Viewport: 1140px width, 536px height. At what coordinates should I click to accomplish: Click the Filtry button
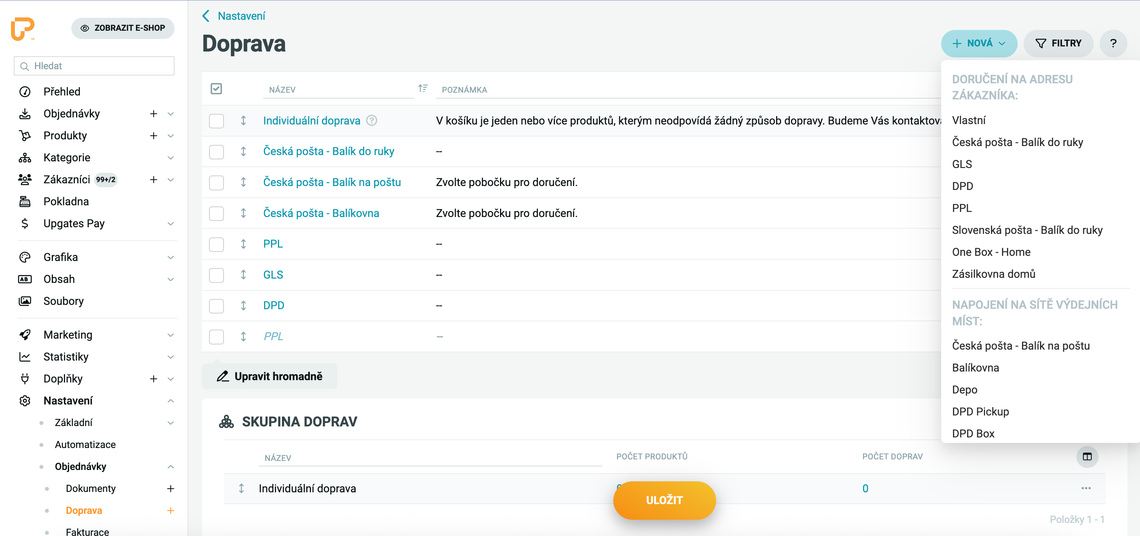(1058, 44)
